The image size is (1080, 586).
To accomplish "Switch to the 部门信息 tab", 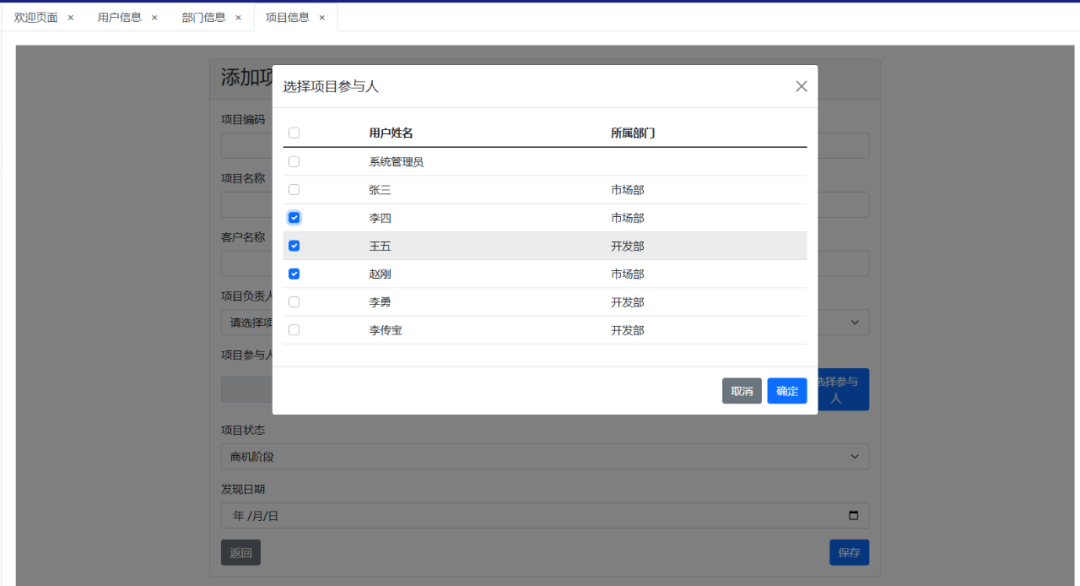I will coord(202,16).
